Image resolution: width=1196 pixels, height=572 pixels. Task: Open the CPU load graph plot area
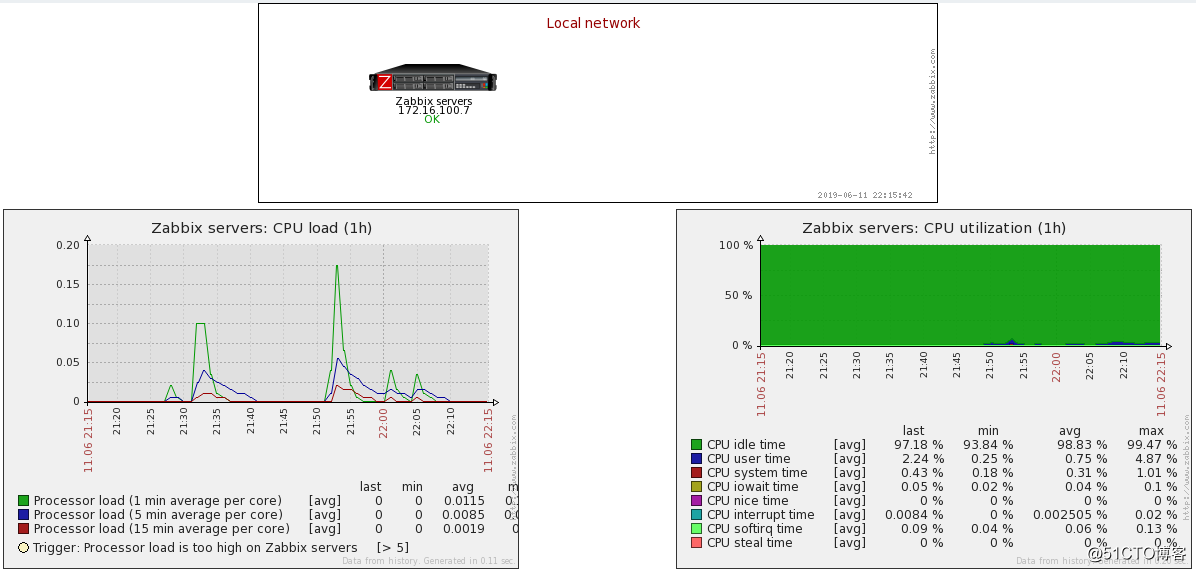(288, 323)
